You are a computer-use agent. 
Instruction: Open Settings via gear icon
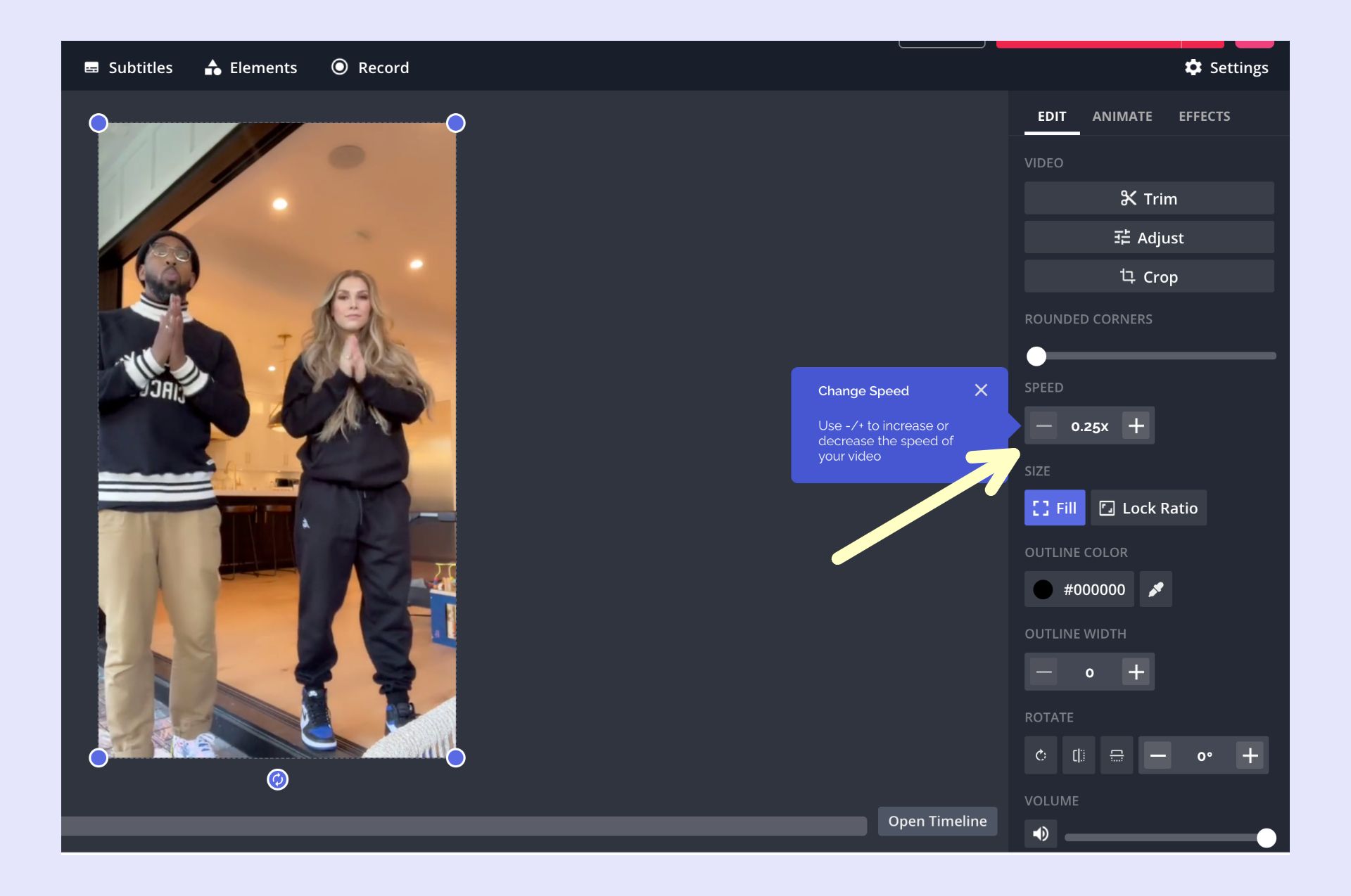[1193, 68]
